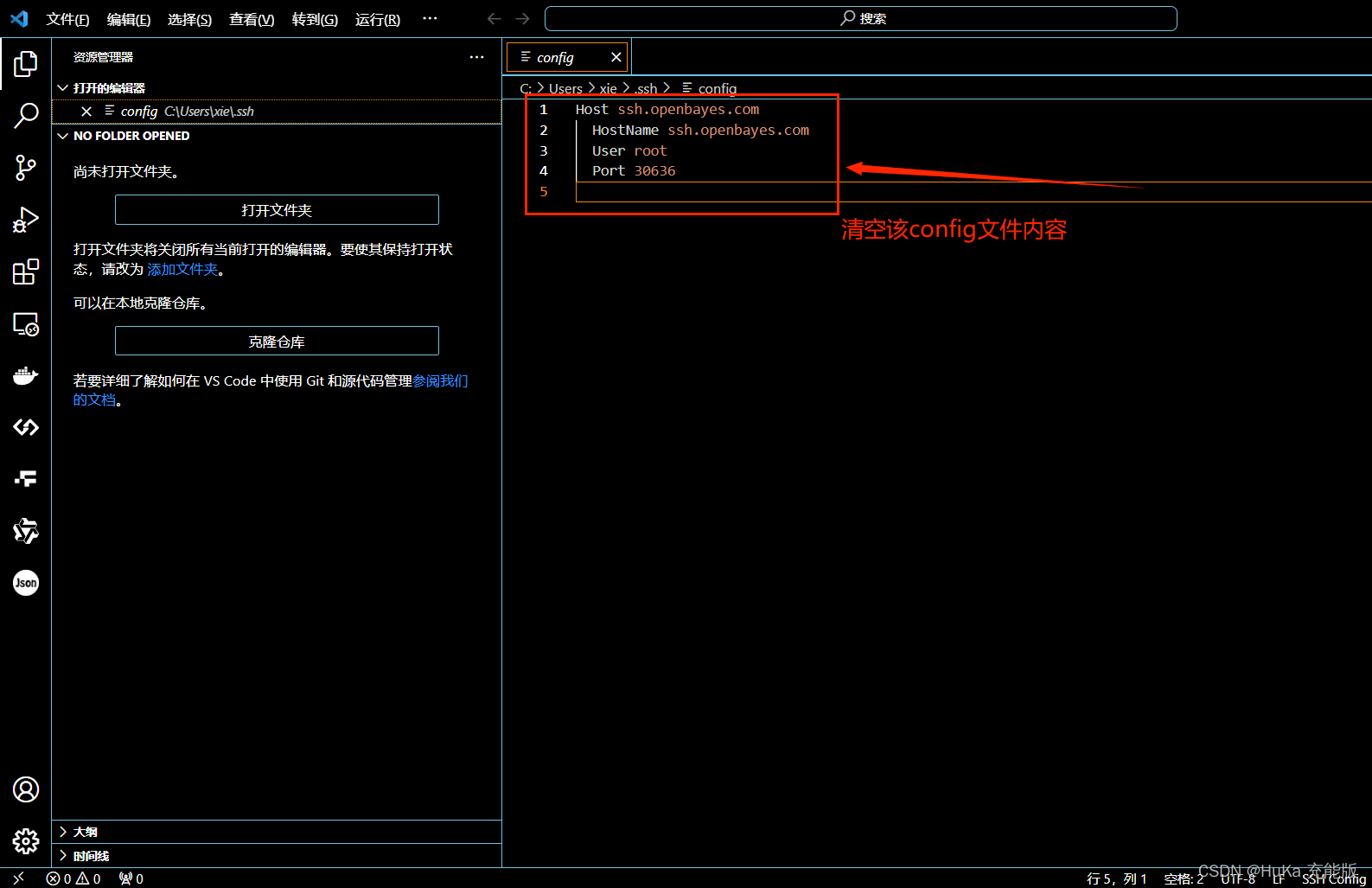
Task: Open the Json extension view
Action: pyautogui.click(x=26, y=583)
